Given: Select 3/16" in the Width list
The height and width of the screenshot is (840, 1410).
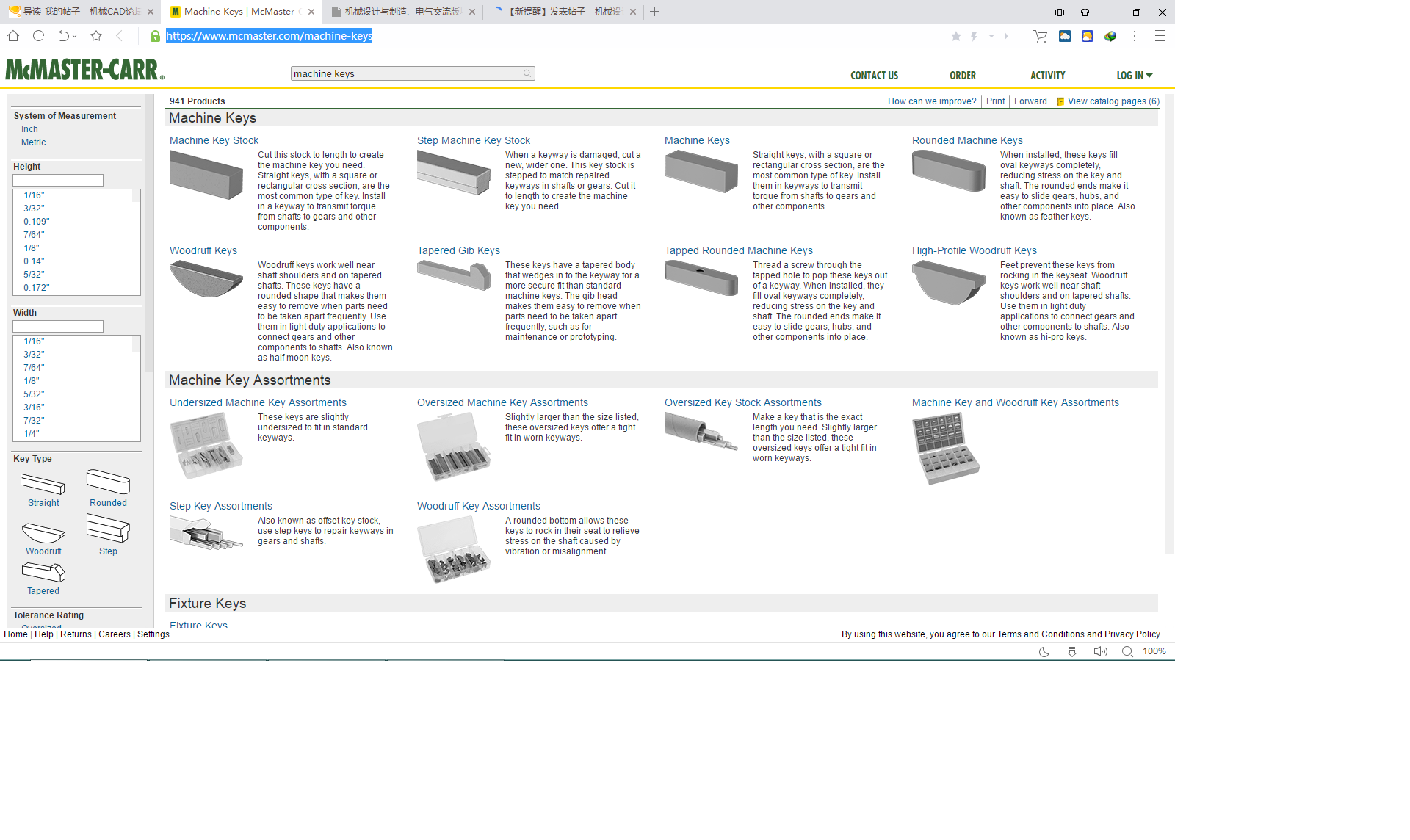Looking at the screenshot, I should (34, 408).
